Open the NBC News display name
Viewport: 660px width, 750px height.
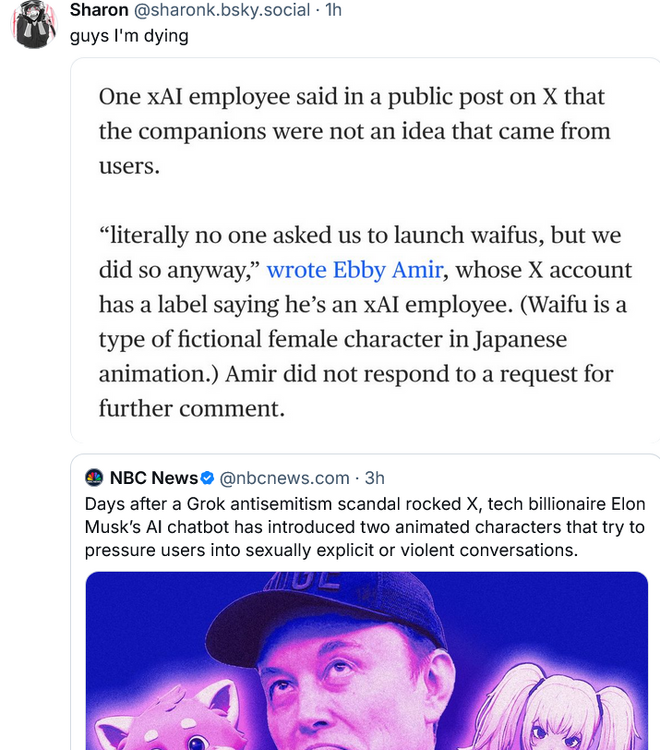[x=153, y=478]
